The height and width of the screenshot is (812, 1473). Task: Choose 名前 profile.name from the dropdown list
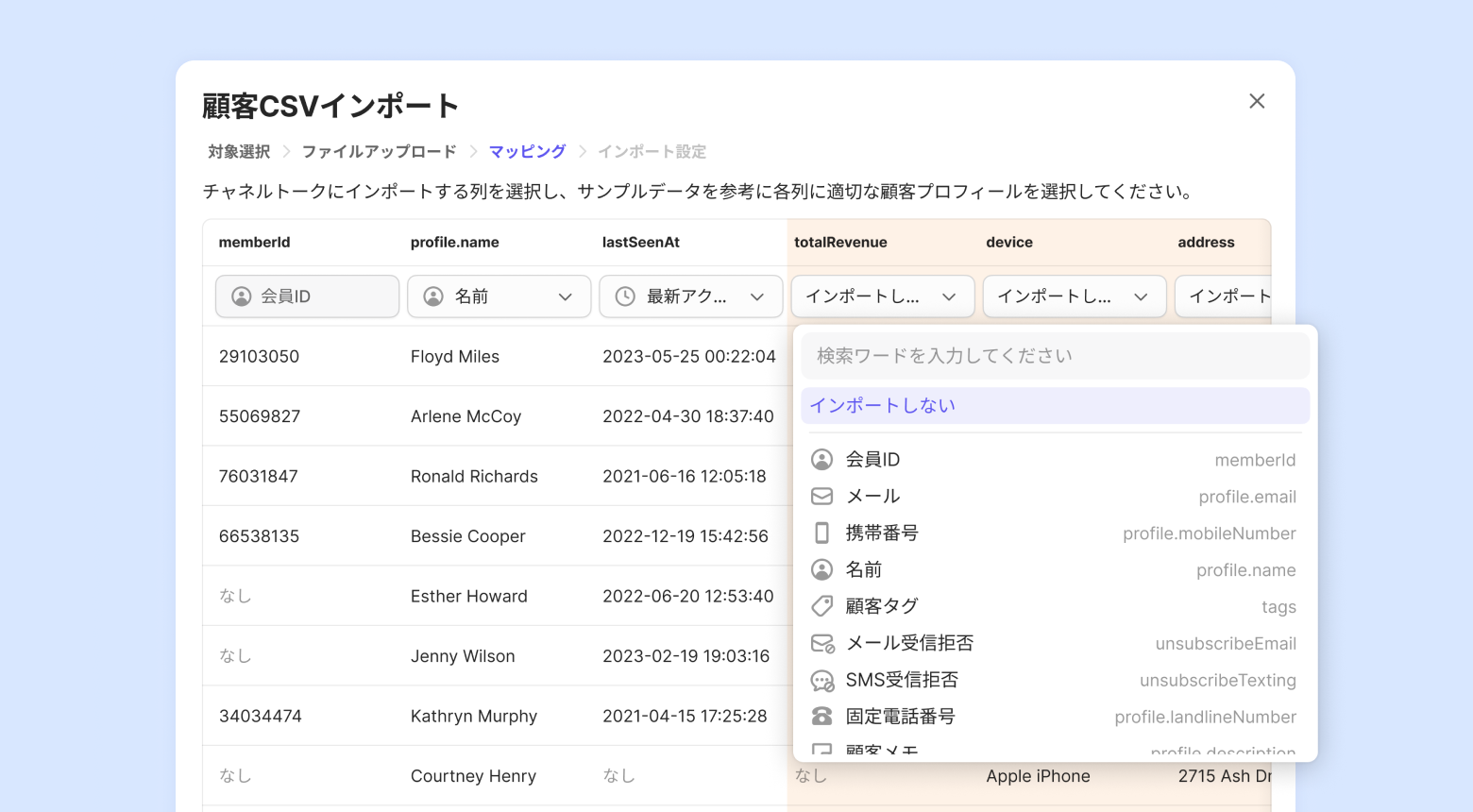(1054, 570)
